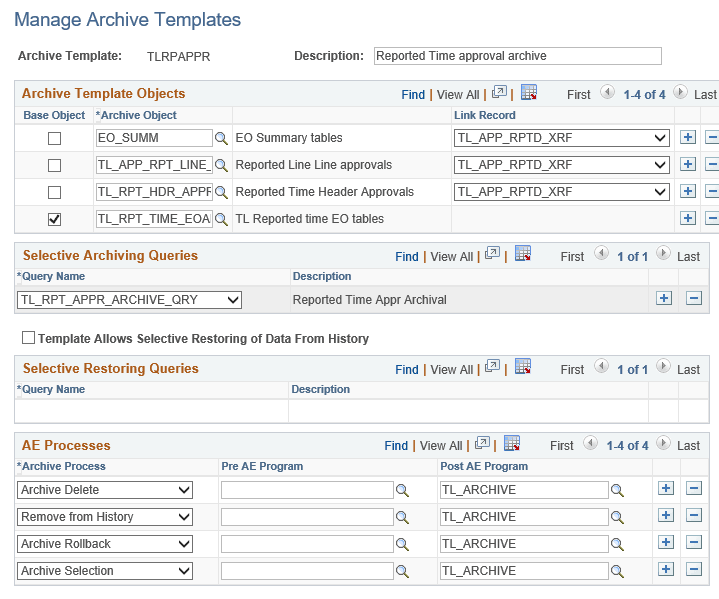Check Base Object for TL_RPT_HDR_APPR row
The height and width of the screenshot is (599, 719).
click(55, 193)
